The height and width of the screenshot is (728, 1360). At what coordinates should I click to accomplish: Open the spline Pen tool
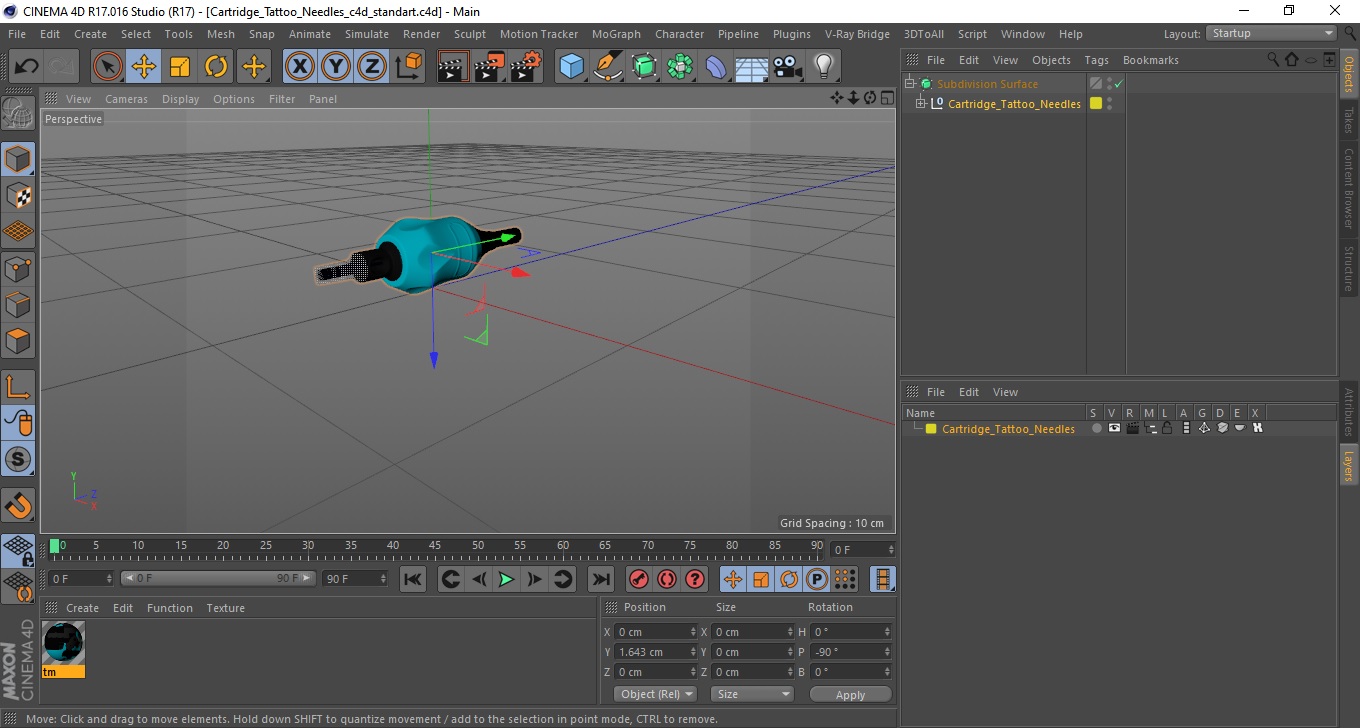click(x=608, y=67)
